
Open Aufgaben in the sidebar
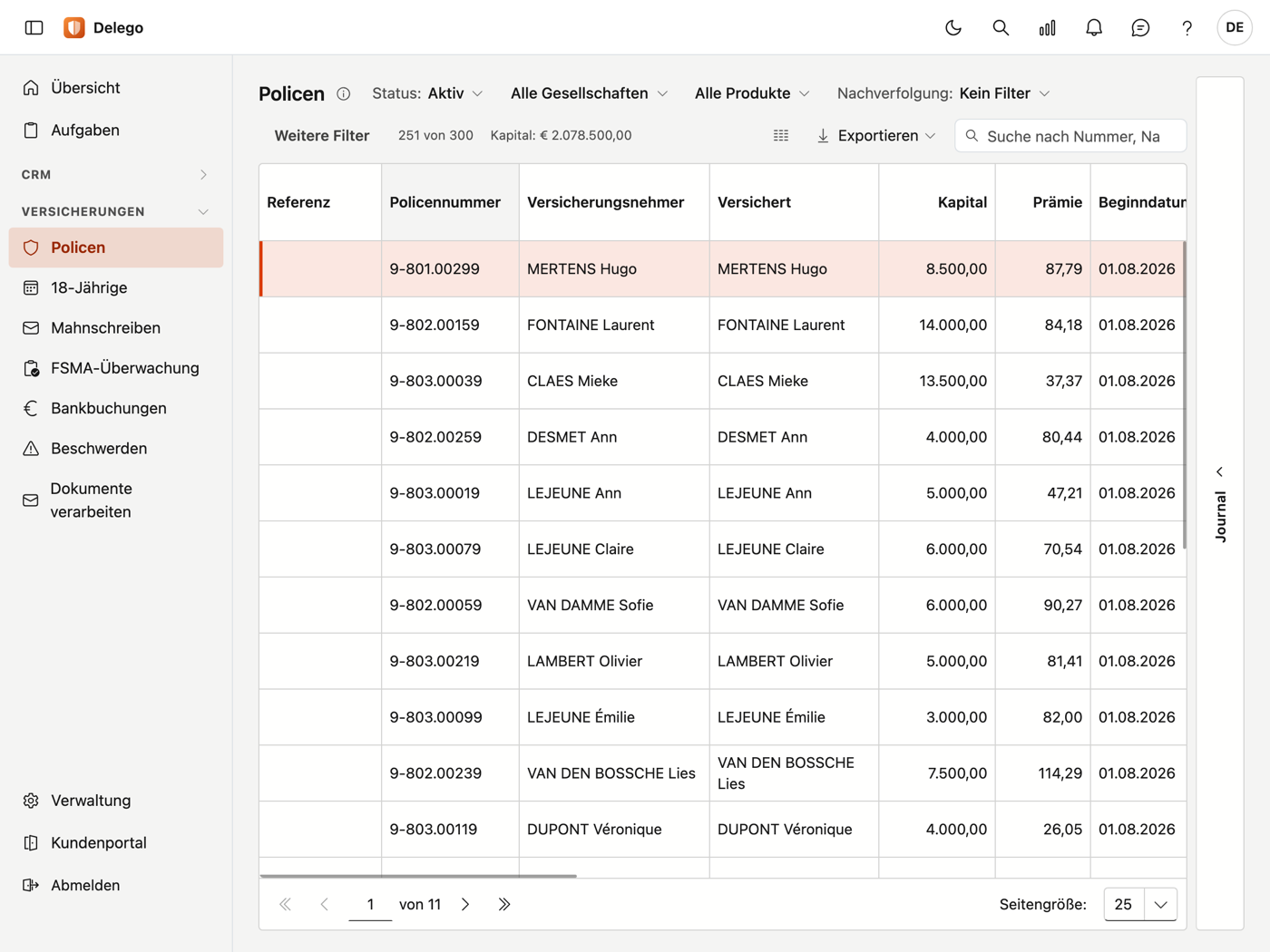pyautogui.click(x=115, y=130)
